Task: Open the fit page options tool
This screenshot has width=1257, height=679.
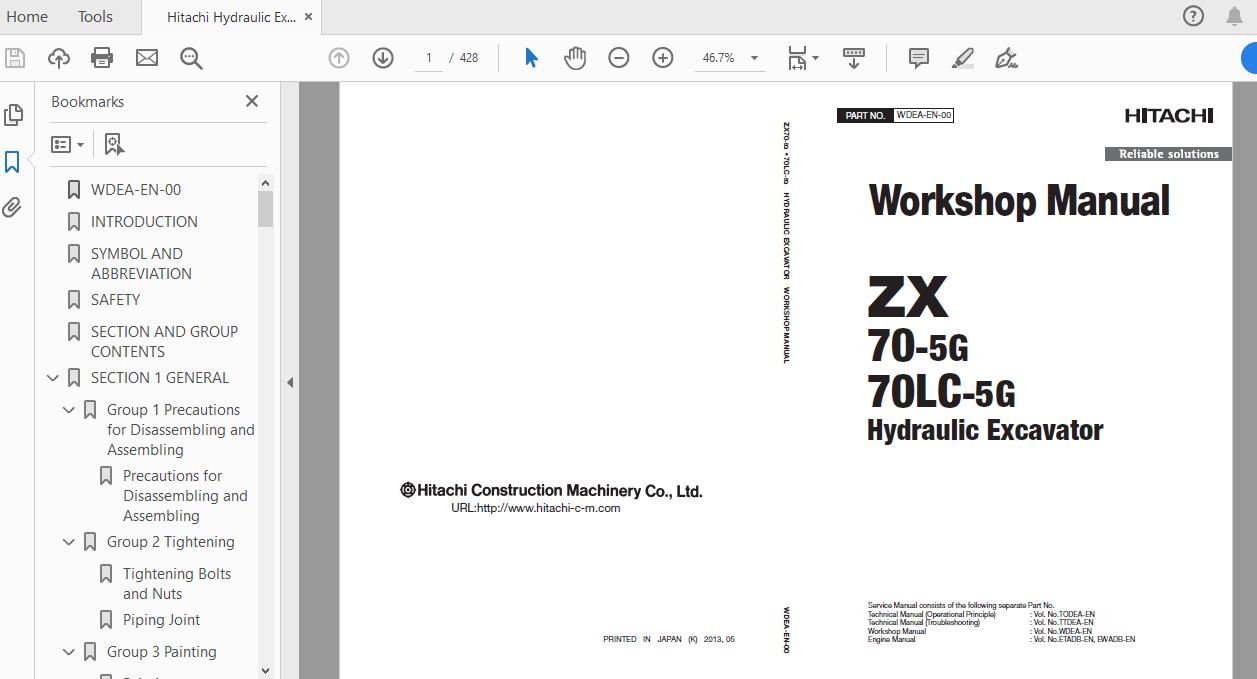Action: (x=797, y=58)
